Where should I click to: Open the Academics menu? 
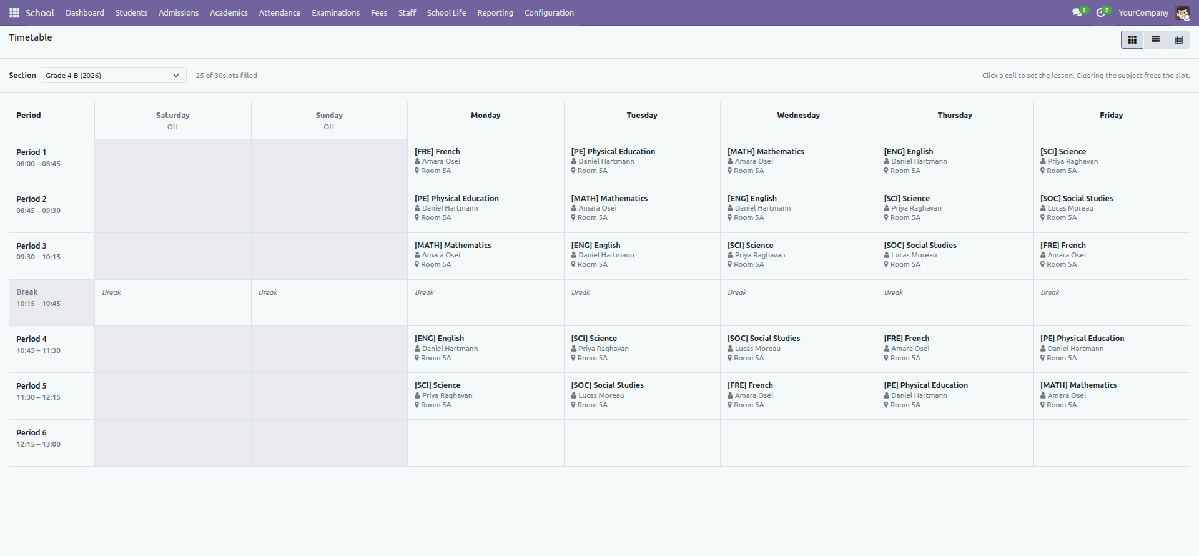pyautogui.click(x=229, y=13)
